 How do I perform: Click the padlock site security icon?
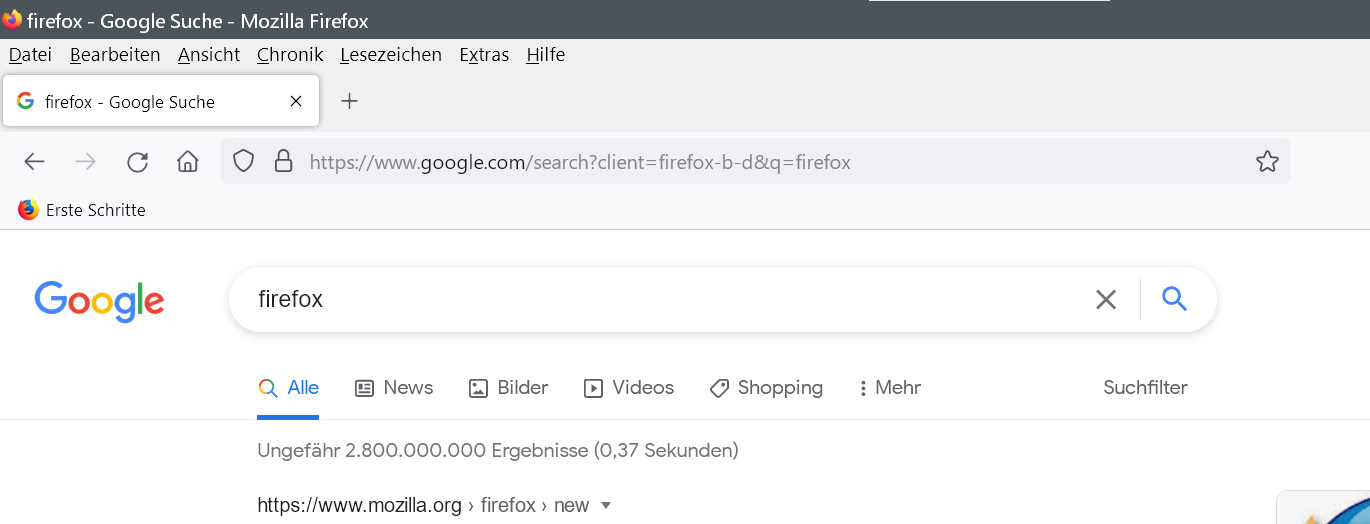click(283, 161)
